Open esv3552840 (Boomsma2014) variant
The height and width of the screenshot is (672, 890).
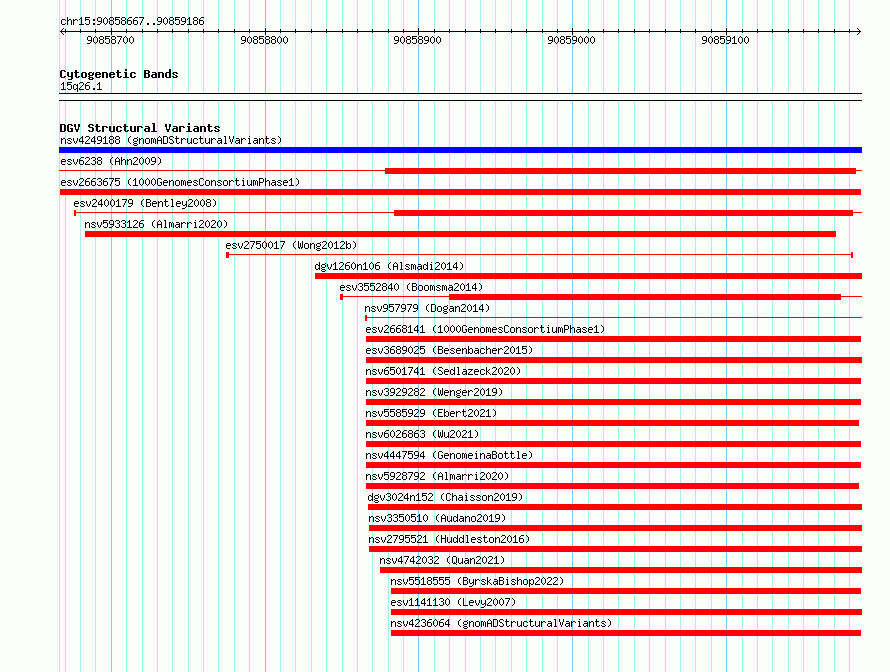point(411,287)
